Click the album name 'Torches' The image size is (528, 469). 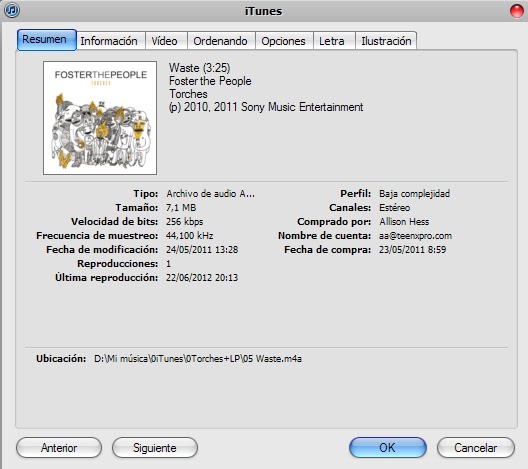pyautogui.click(x=188, y=94)
